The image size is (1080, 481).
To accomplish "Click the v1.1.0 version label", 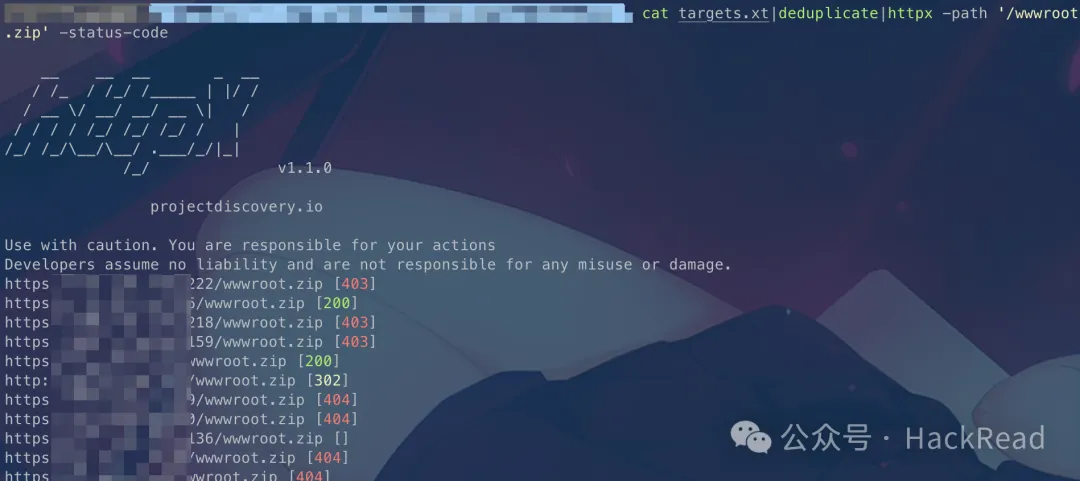I will 304,168.
